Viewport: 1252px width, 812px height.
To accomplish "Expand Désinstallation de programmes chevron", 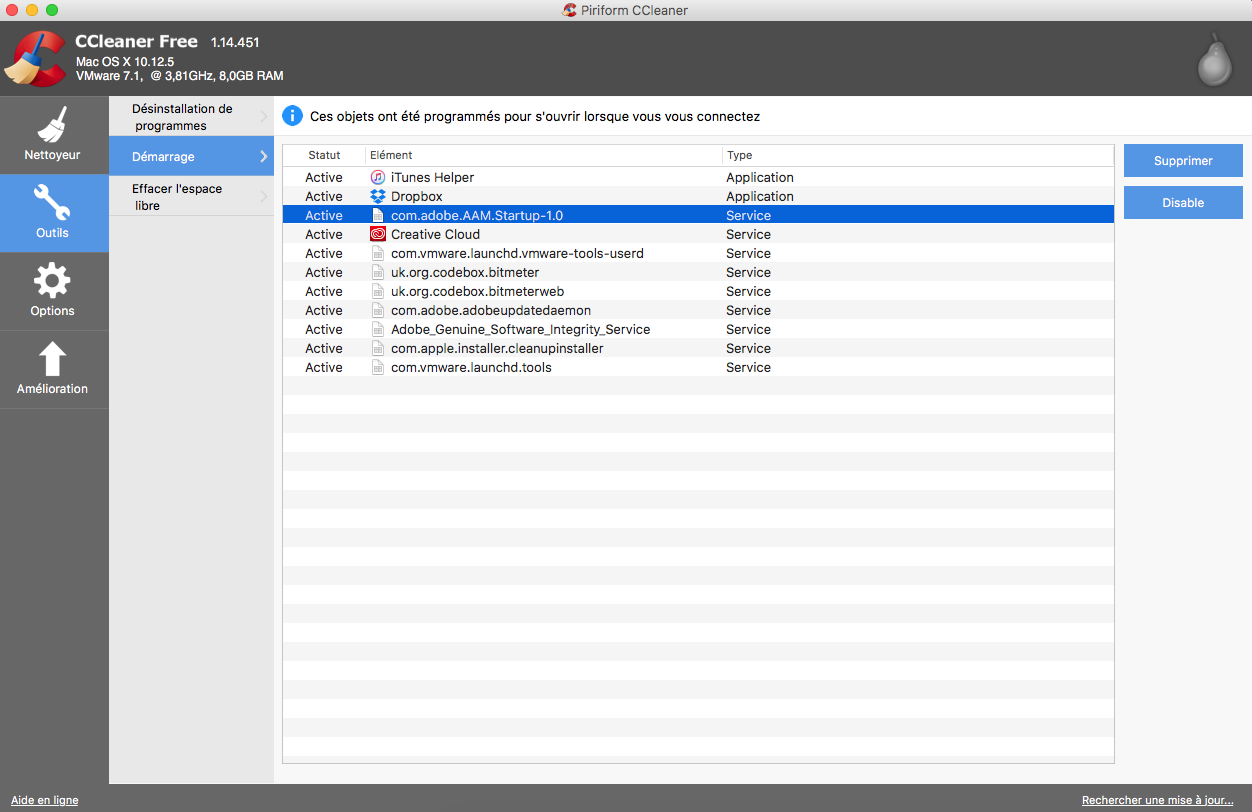I will pos(264,117).
